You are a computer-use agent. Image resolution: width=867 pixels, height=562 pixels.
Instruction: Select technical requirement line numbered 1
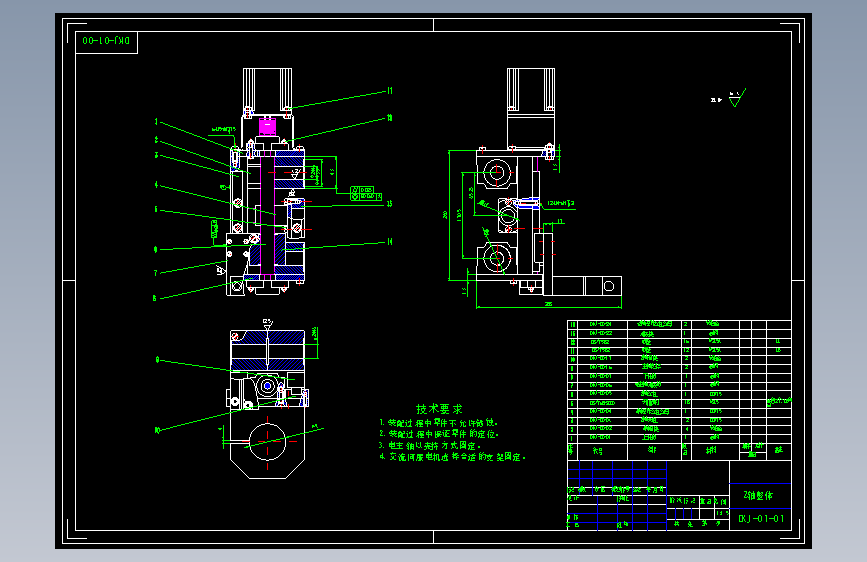point(439,423)
